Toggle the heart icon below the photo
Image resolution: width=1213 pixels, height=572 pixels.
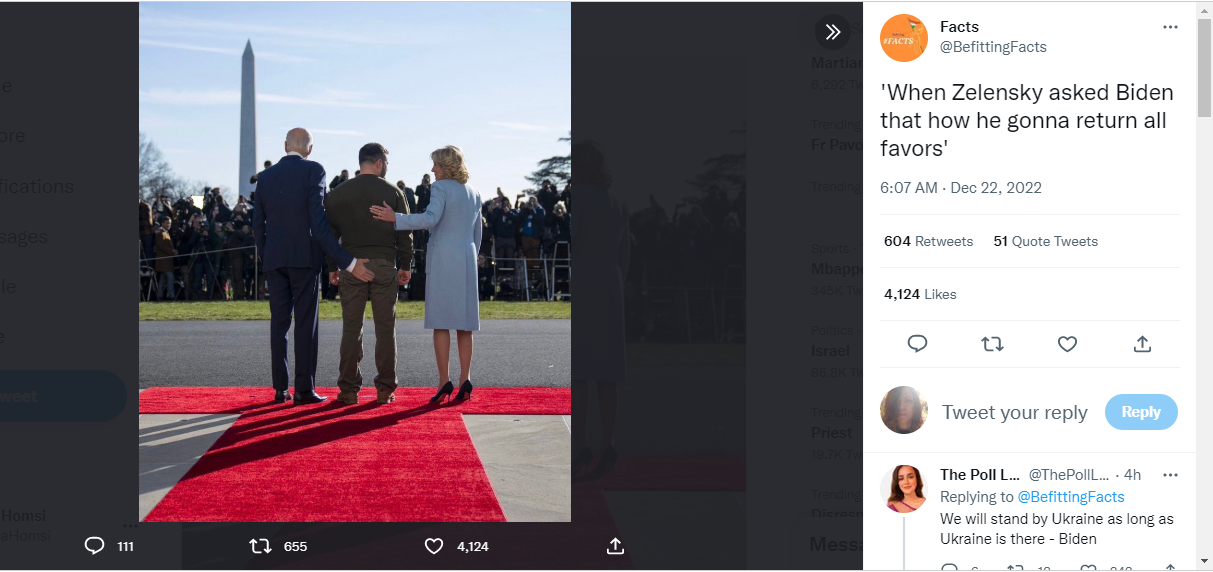pos(434,546)
